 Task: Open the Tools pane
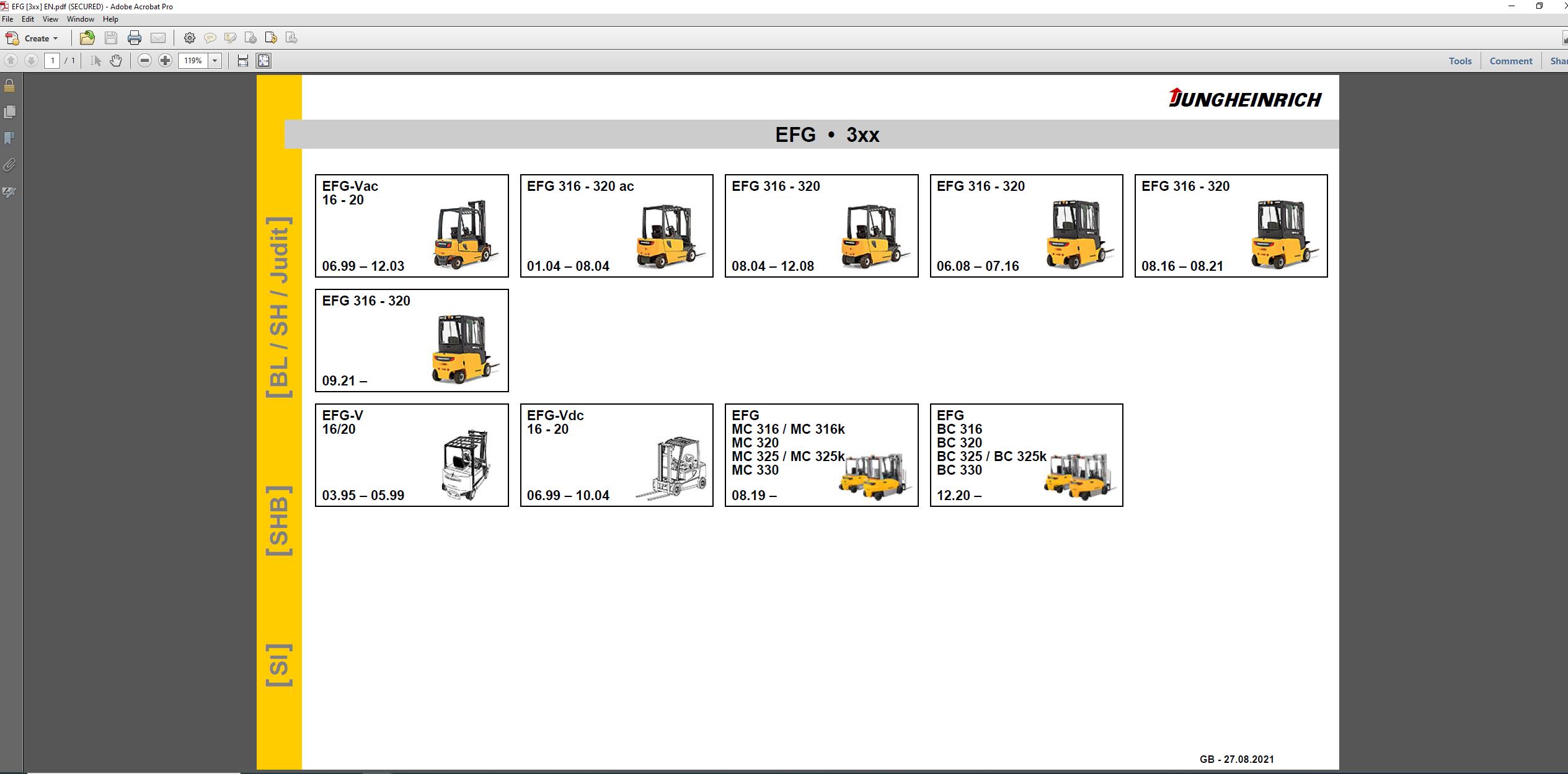1460,61
